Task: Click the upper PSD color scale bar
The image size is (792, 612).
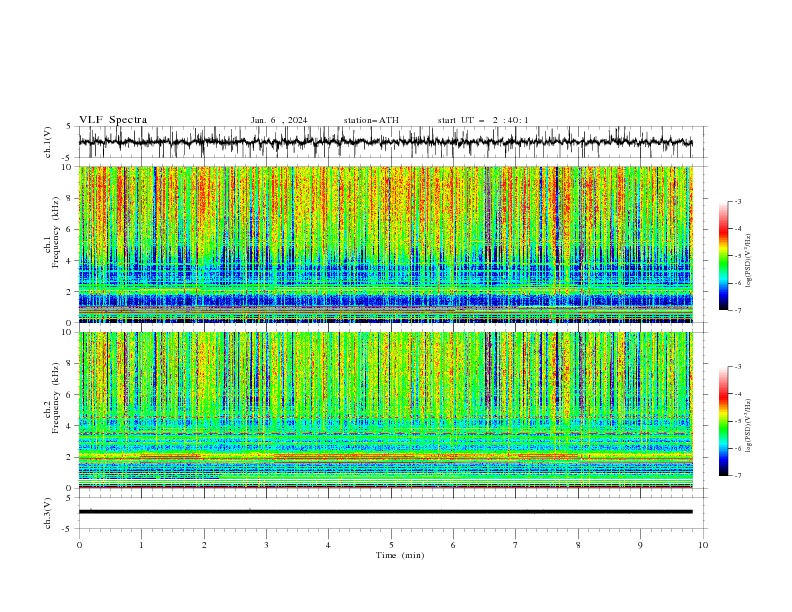Action: 724,256
